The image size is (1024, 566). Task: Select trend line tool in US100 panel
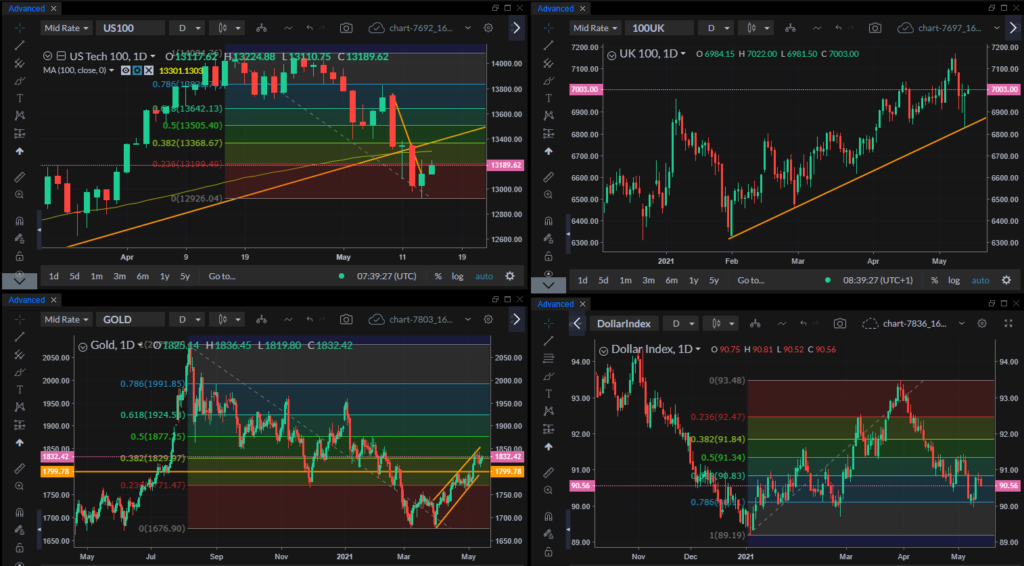click(x=20, y=46)
